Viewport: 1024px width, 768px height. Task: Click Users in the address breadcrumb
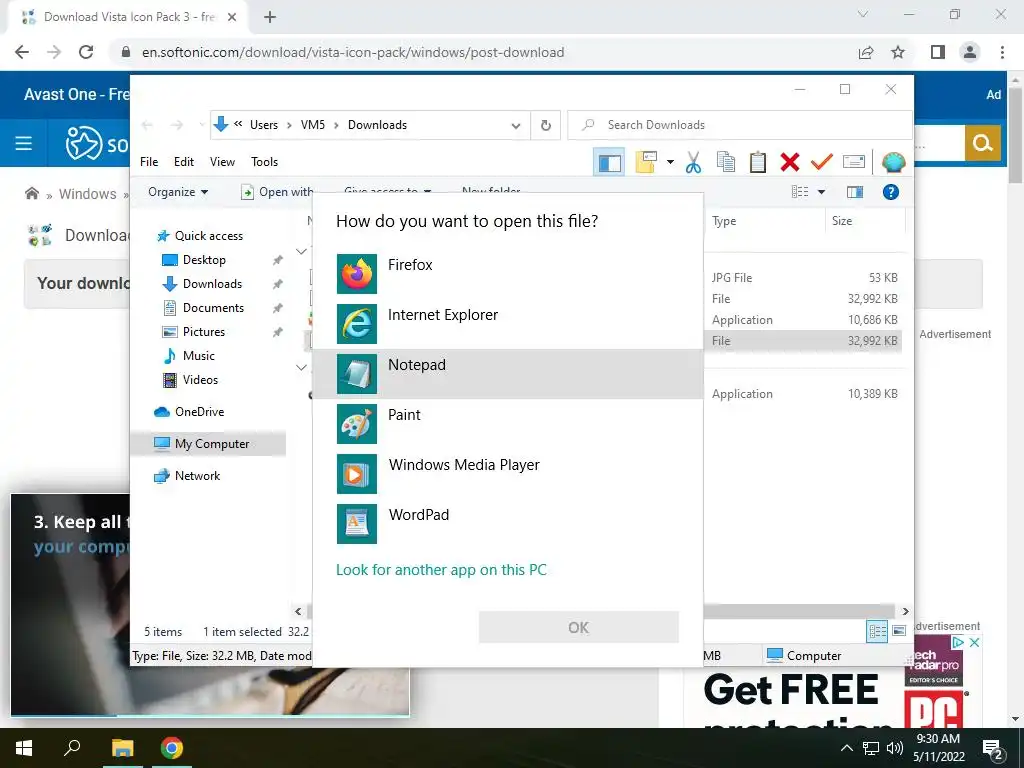[264, 125]
